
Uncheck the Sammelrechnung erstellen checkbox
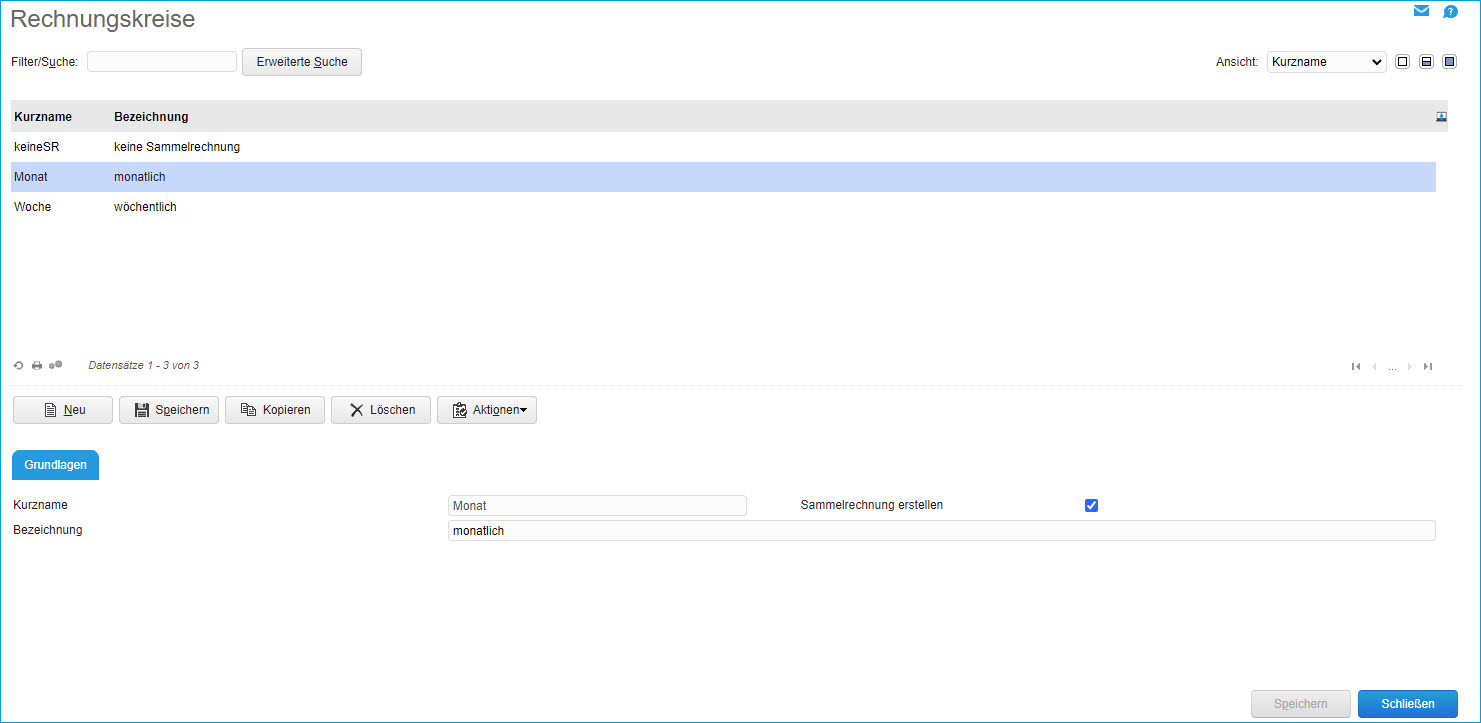coord(1091,505)
